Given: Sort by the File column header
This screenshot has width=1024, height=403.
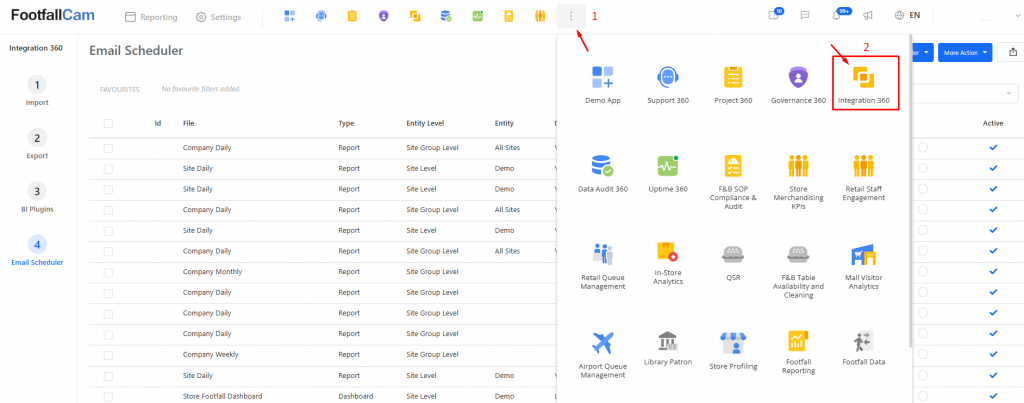Looking at the screenshot, I should tap(189, 123).
